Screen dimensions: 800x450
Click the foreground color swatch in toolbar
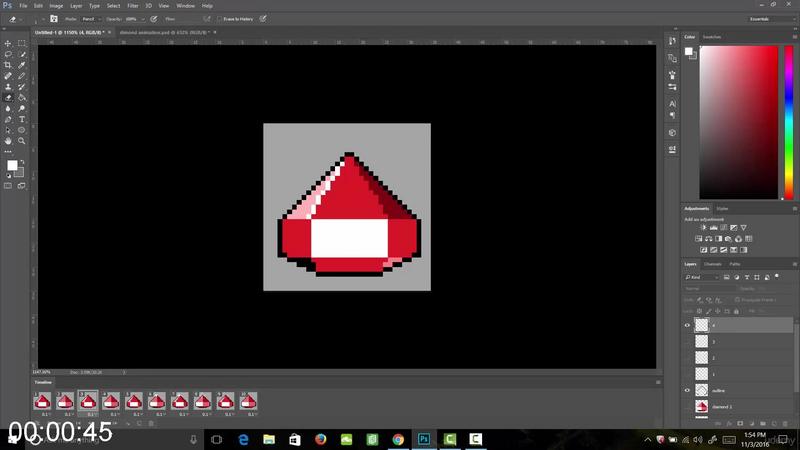[x=12, y=165]
